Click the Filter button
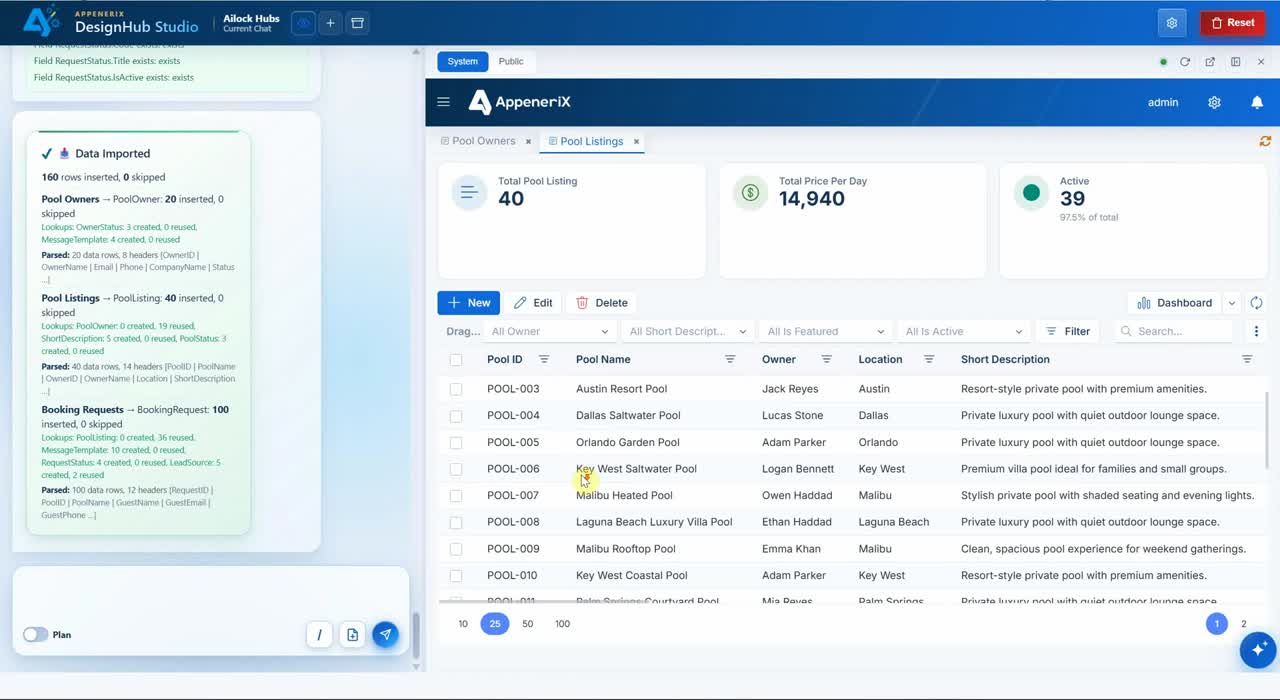This screenshot has width=1280, height=700. click(x=1068, y=331)
